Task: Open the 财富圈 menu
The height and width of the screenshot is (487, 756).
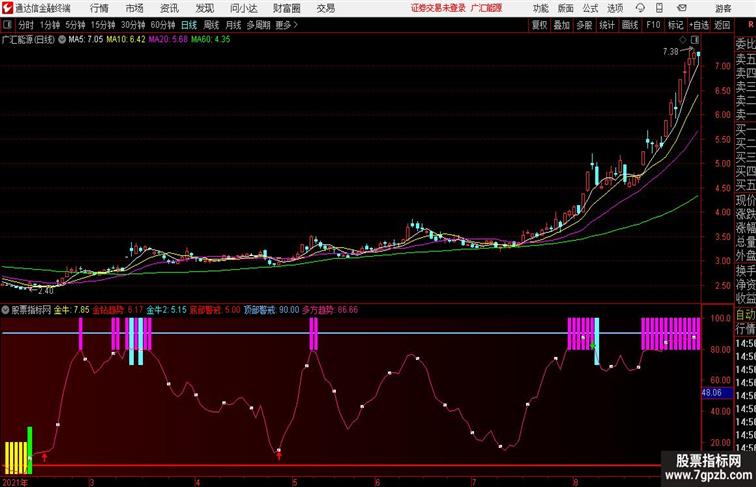Action: click(286, 8)
